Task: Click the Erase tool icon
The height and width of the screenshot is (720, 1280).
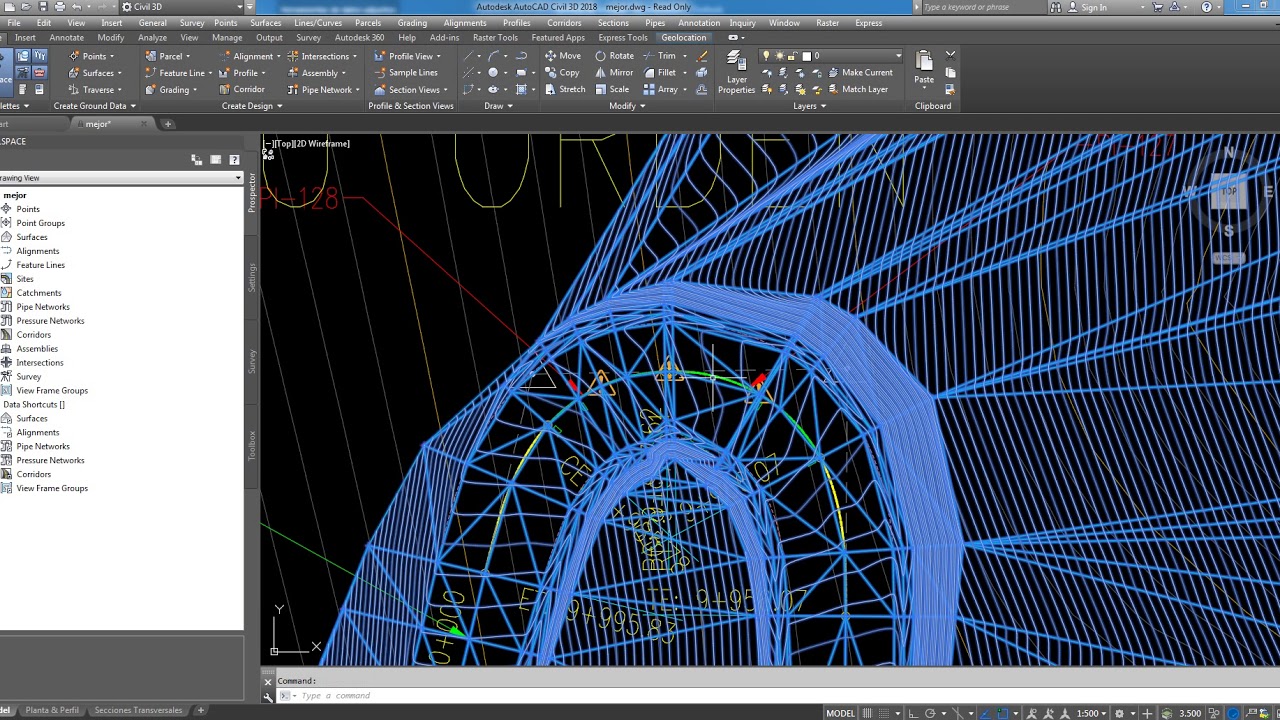Action: click(x=702, y=56)
